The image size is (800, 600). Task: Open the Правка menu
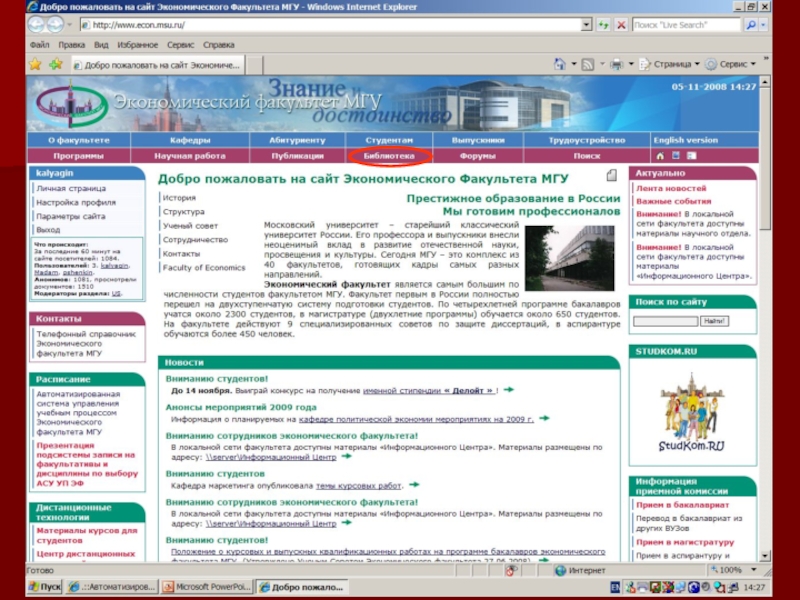[x=71, y=45]
